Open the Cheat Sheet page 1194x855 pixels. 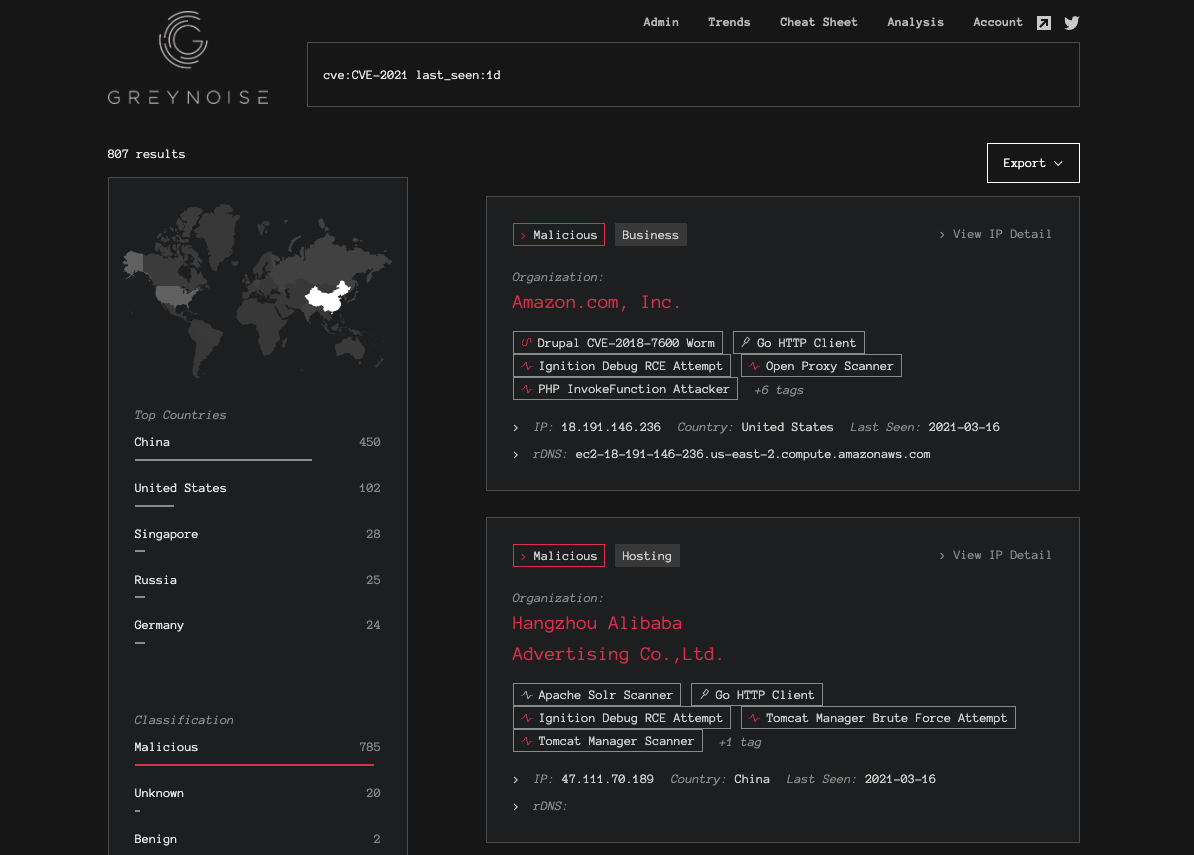click(819, 22)
